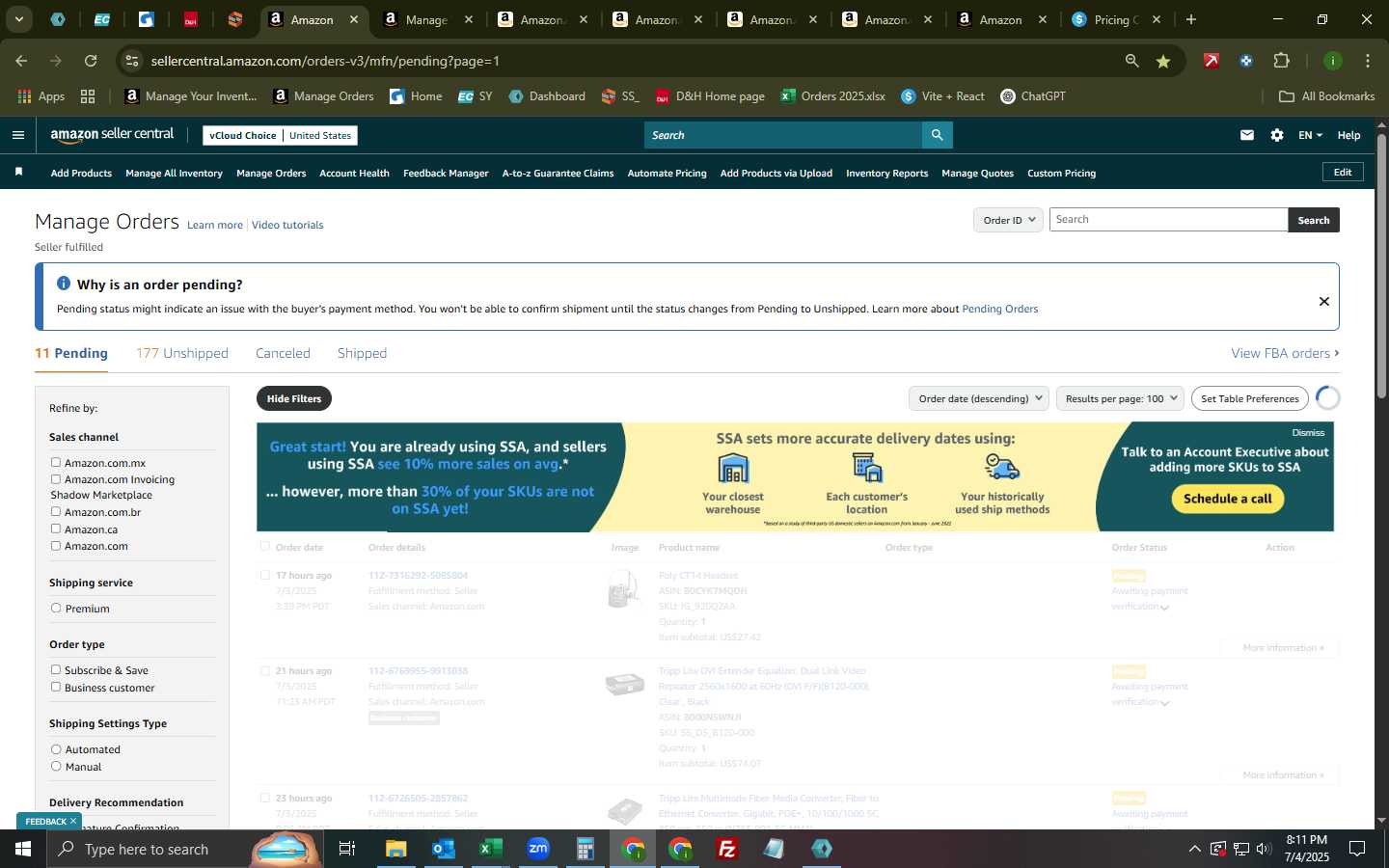This screenshot has width=1389, height=868.
Task: Open Inventory Reports in nav bar
Action: coord(886,174)
